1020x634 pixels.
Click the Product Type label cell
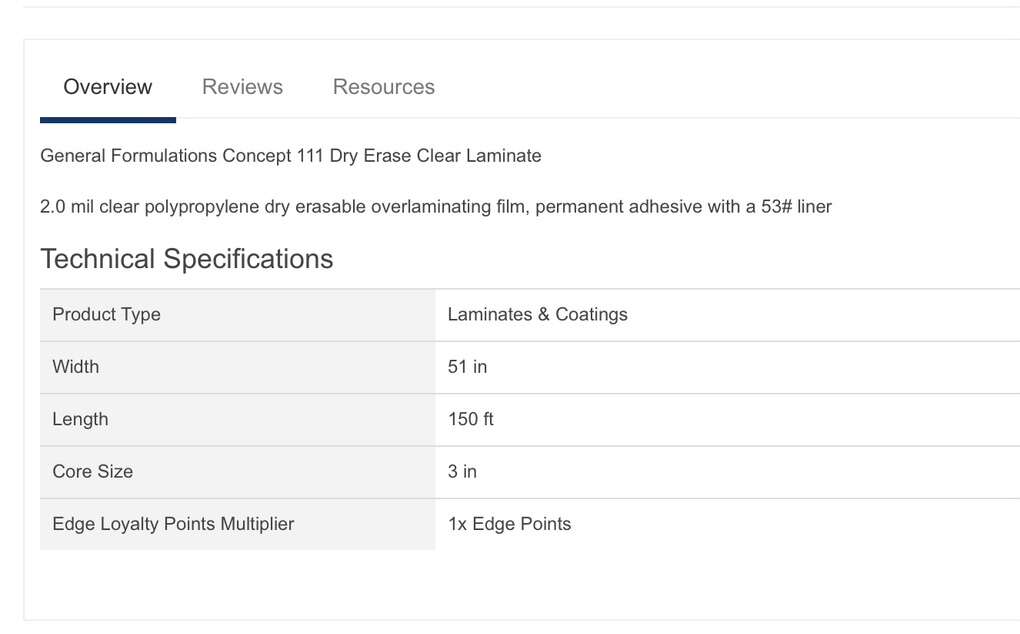pos(106,315)
